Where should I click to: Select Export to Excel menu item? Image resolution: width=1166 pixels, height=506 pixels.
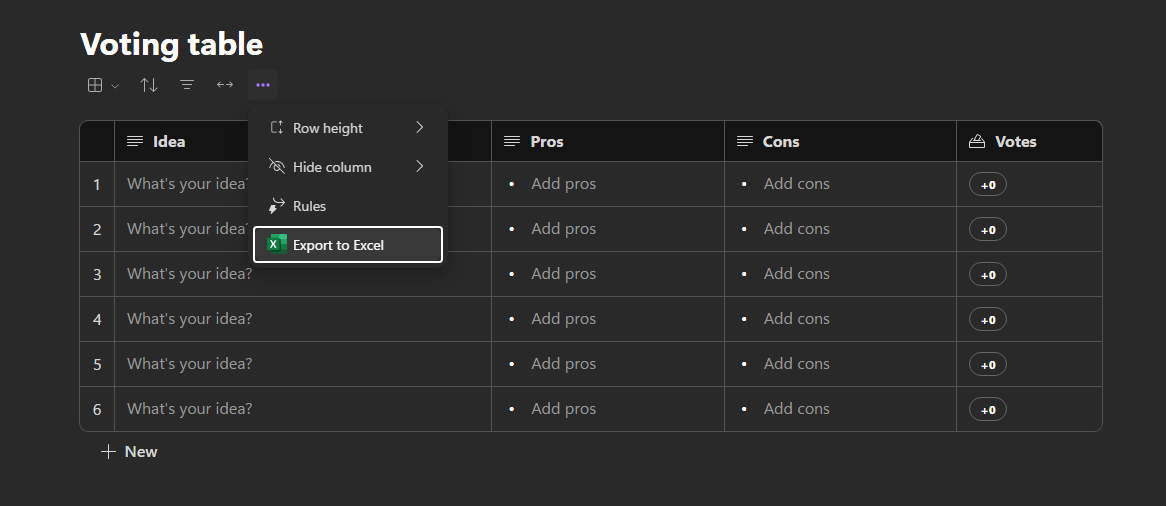click(x=338, y=245)
